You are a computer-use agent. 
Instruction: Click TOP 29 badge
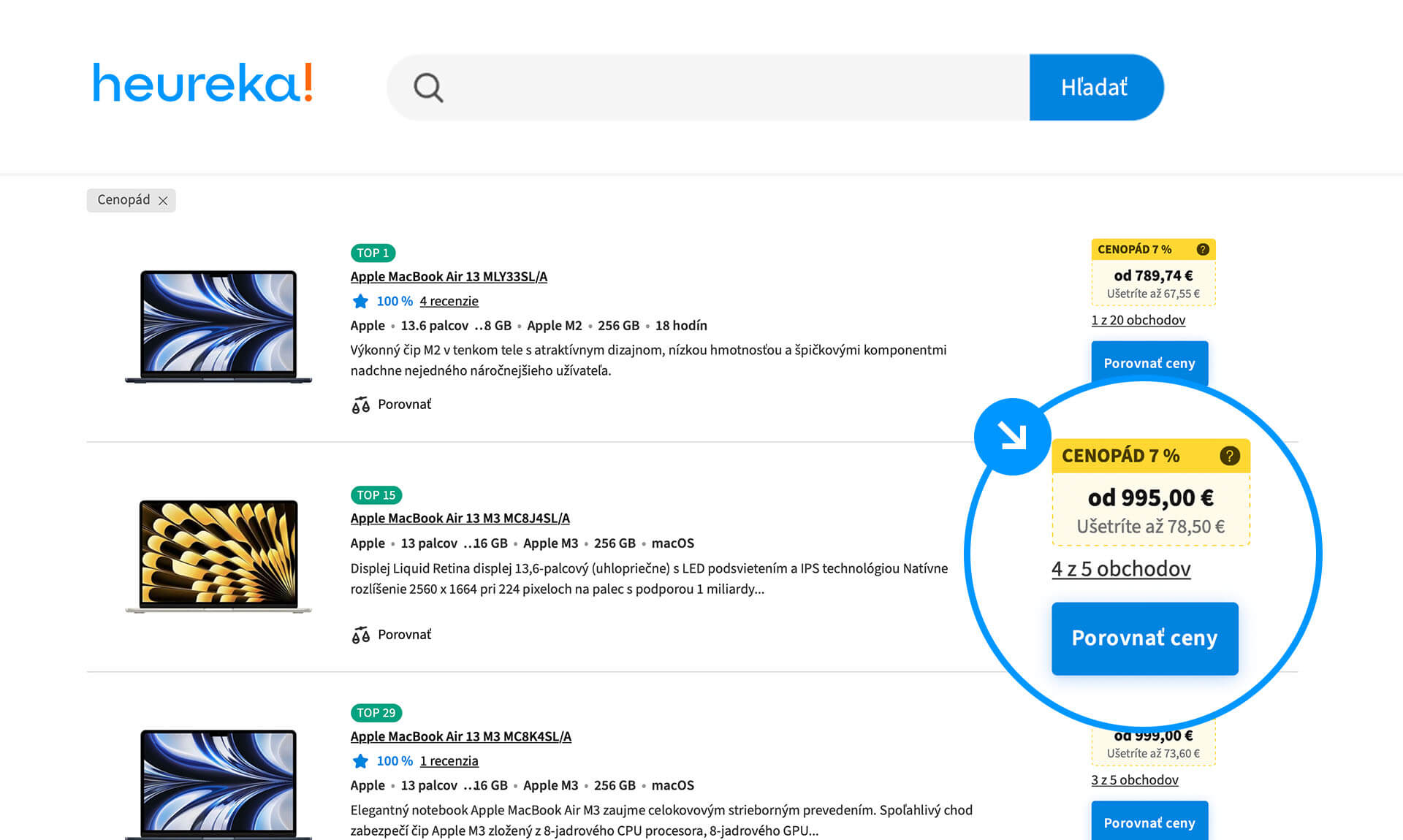tap(376, 713)
